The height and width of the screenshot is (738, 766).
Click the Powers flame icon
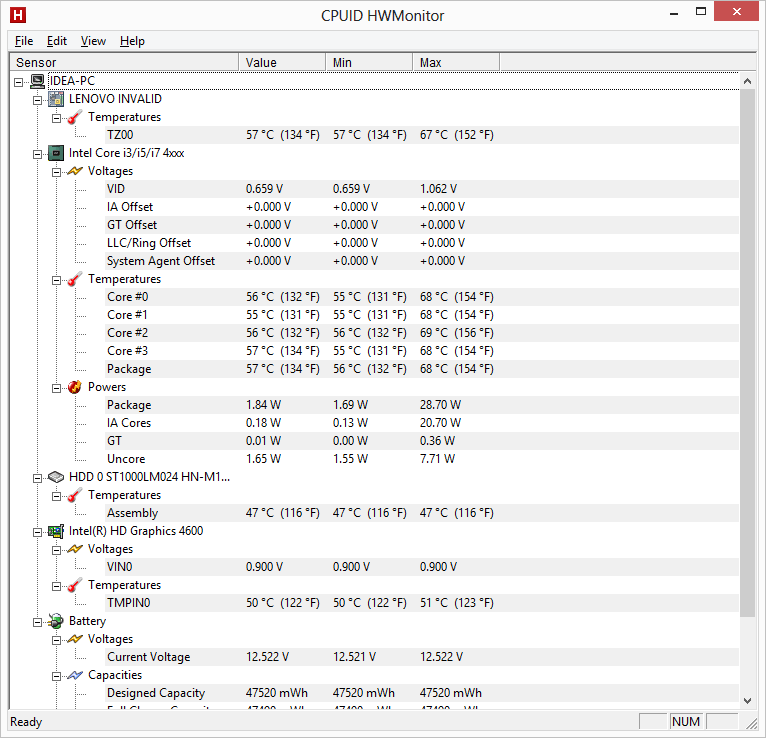pyautogui.click(x=75, y=387)
